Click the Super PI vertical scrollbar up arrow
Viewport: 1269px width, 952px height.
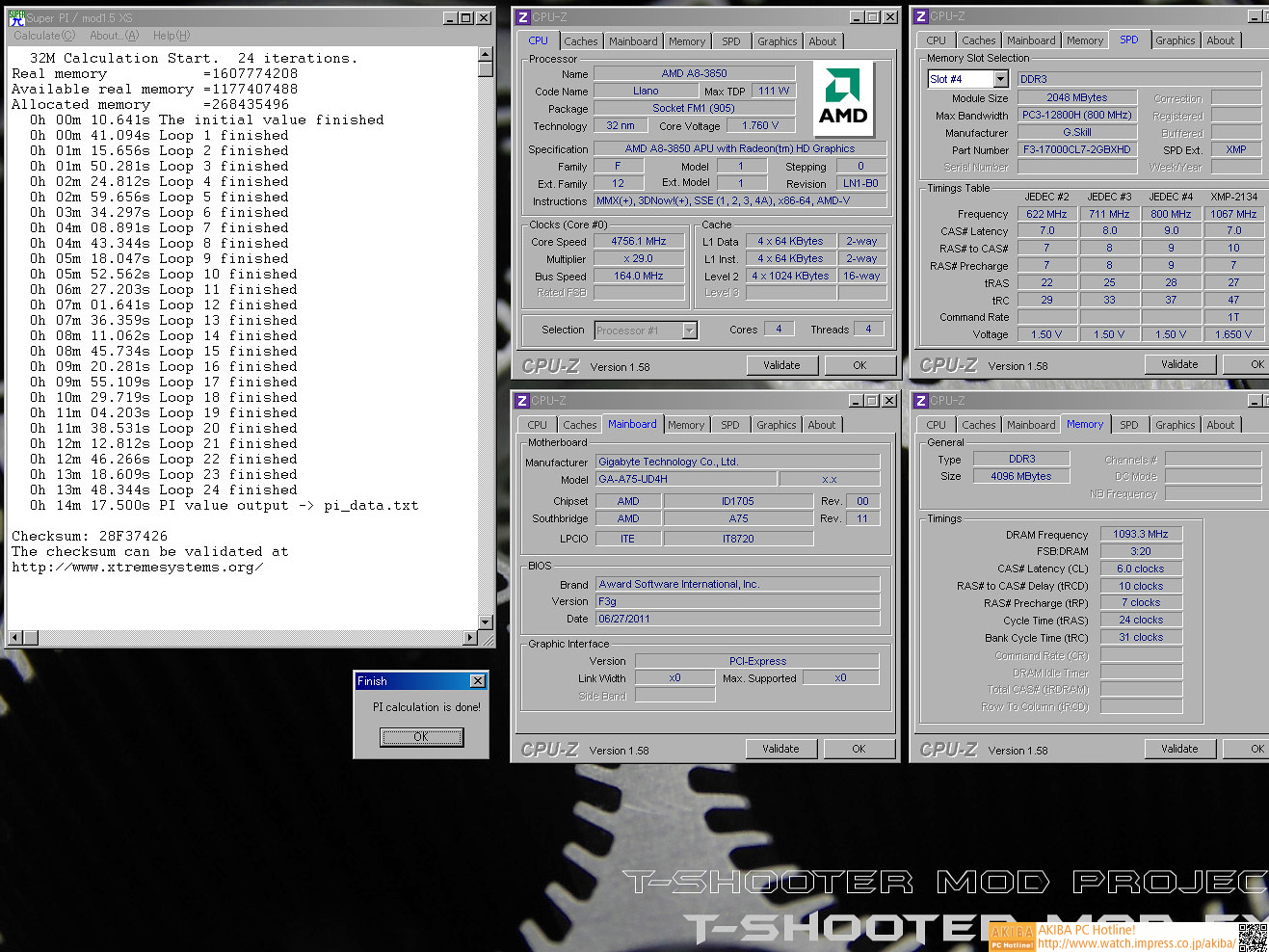coord(486,55)
